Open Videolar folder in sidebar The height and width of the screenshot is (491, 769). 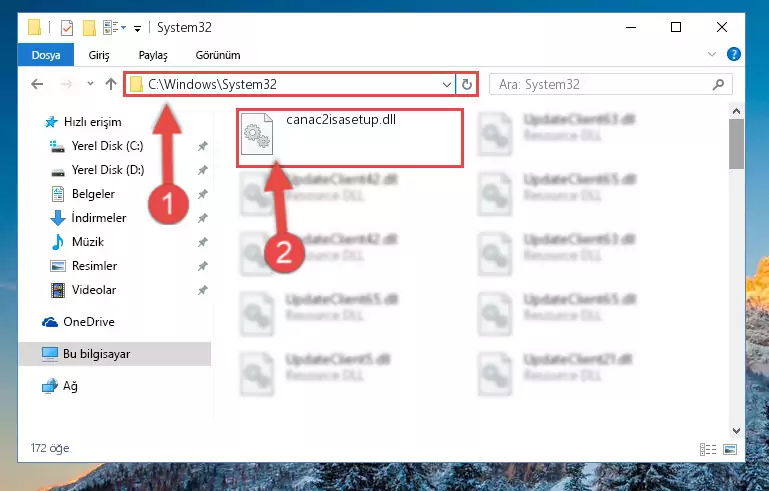(83, 289)
